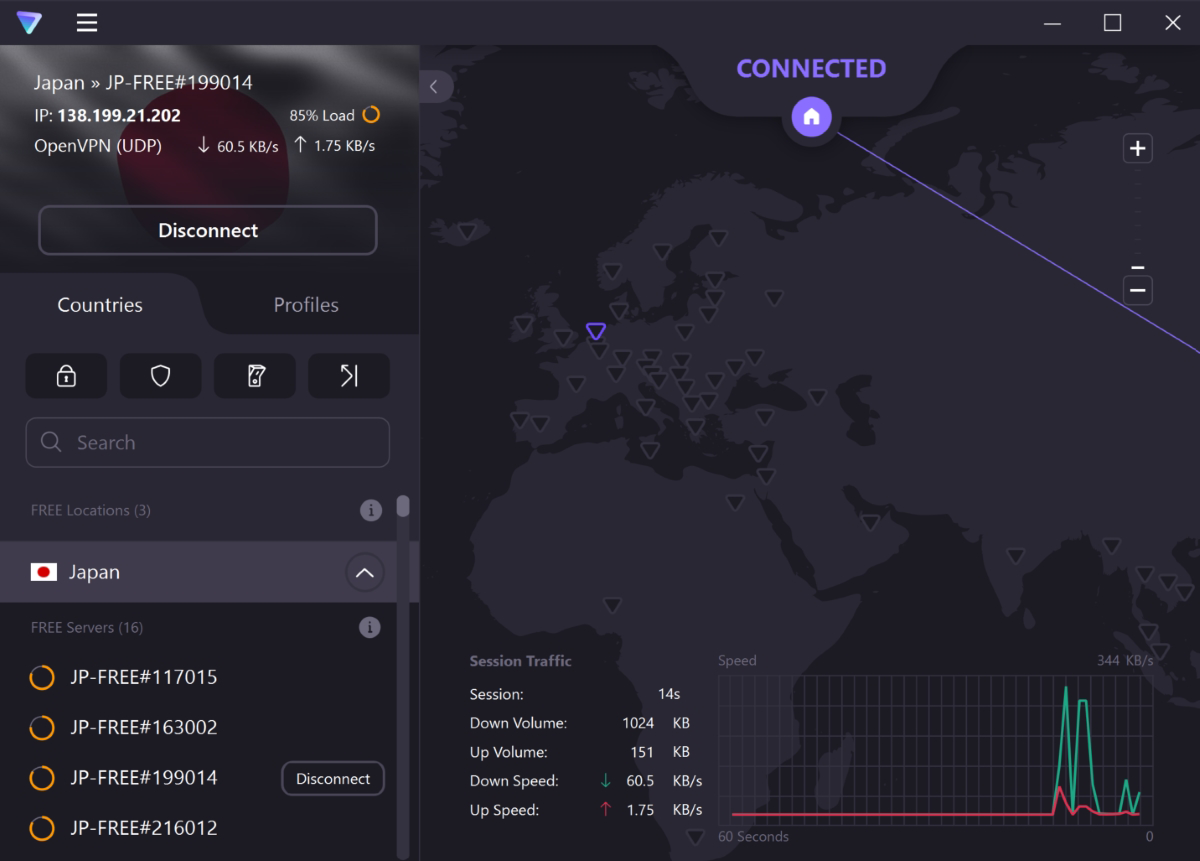Show info for FREE Locations
This screenshot has height=861, width=1200.
click(371, 511)
